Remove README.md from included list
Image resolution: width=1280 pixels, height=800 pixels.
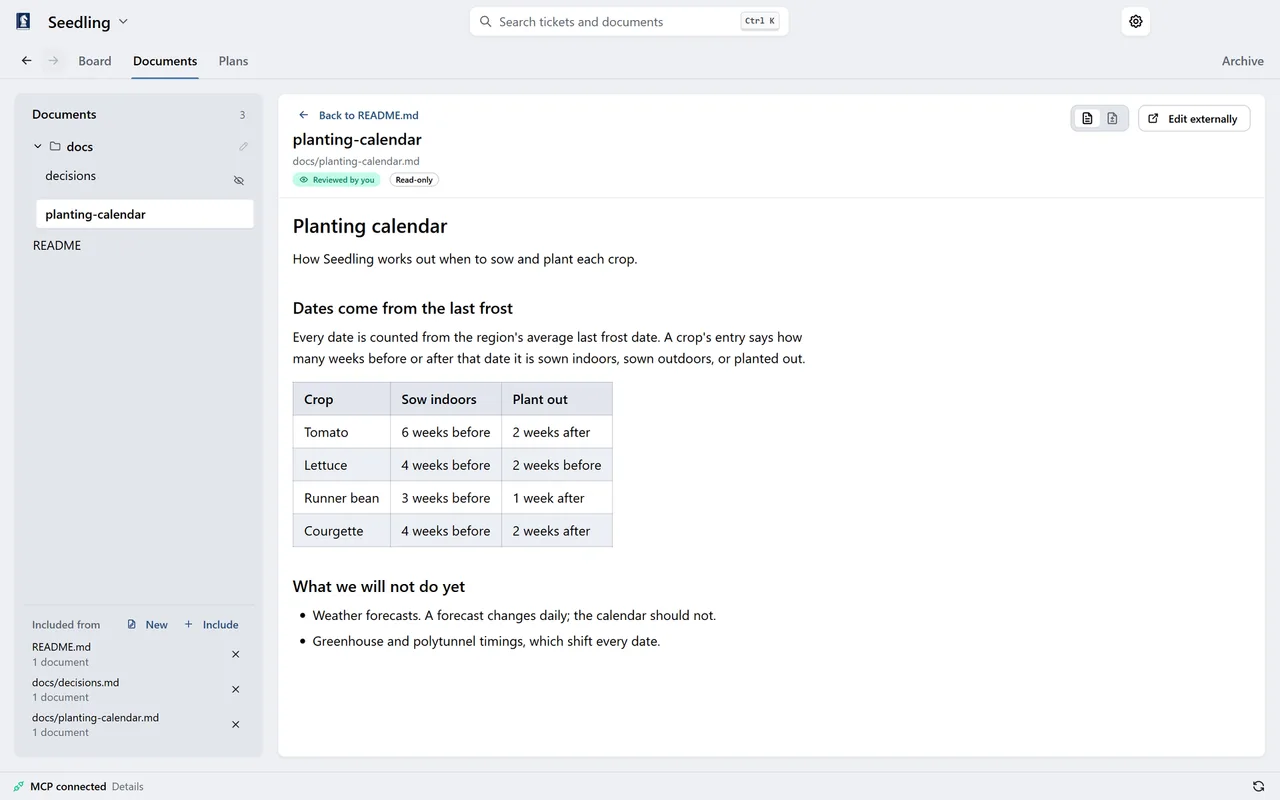point(236,654)
